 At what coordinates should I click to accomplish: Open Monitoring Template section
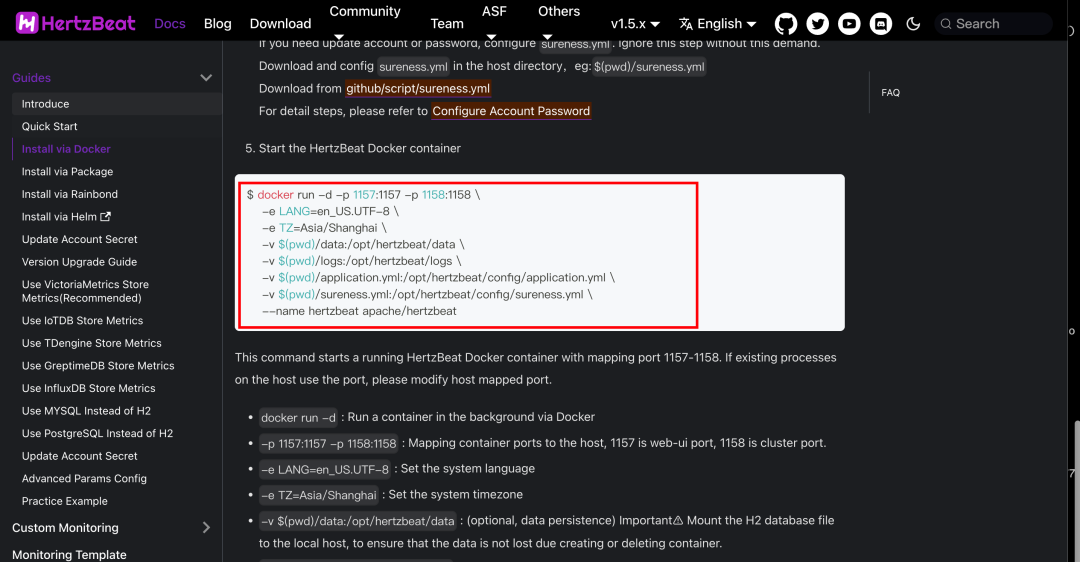(69, 554)
